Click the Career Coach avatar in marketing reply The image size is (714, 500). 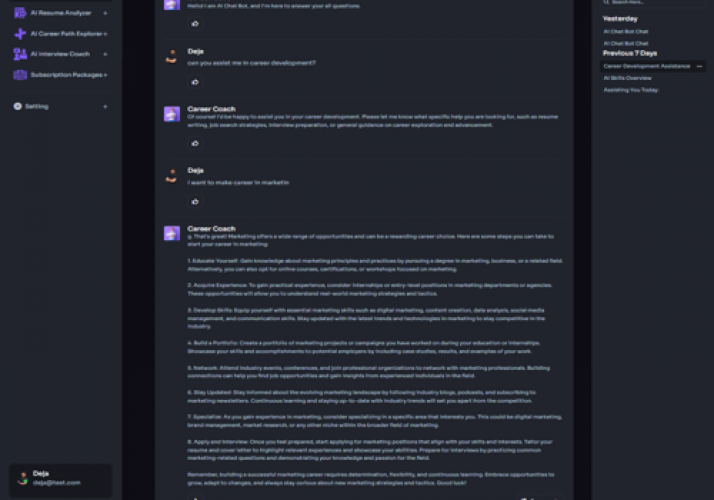pos(172,233)
